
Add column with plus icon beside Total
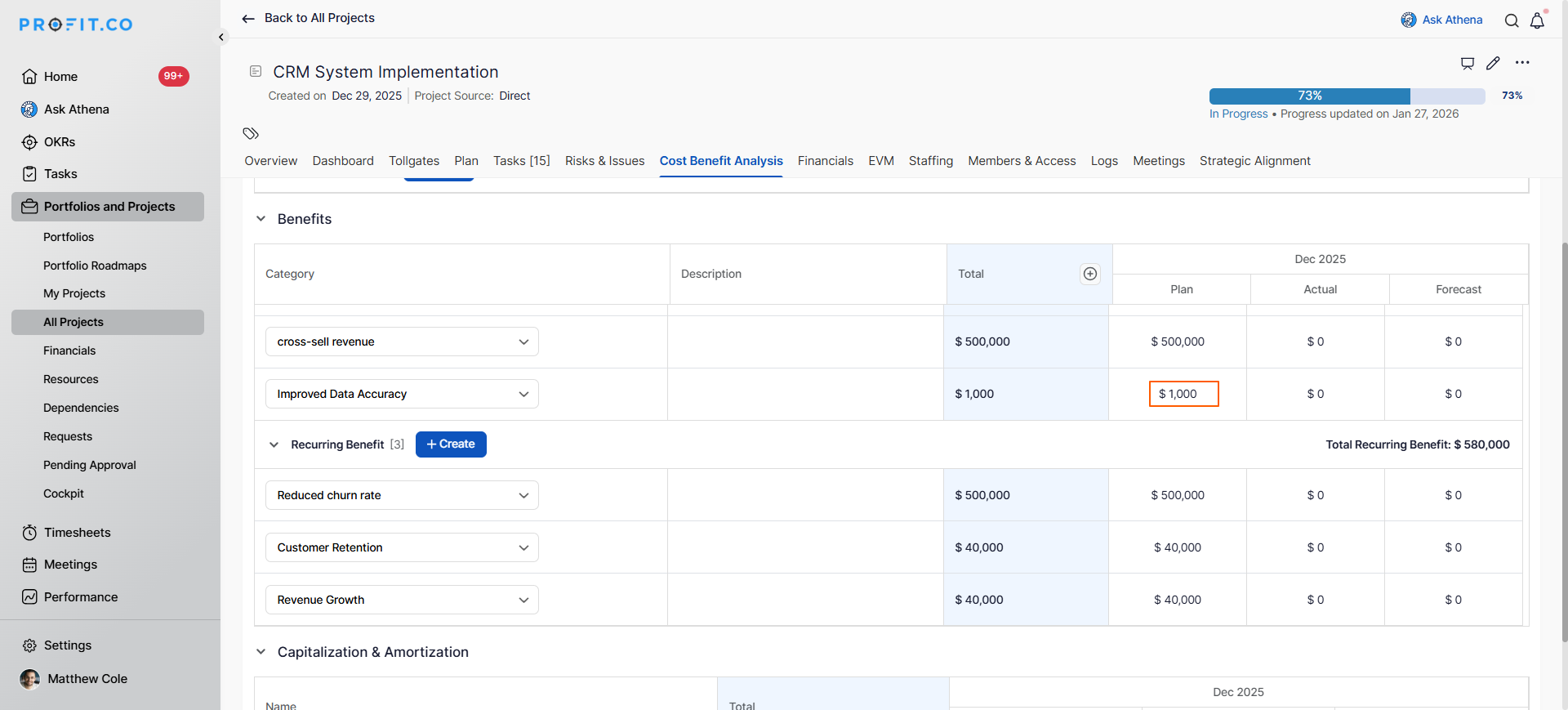click(x=1089, y=274)
